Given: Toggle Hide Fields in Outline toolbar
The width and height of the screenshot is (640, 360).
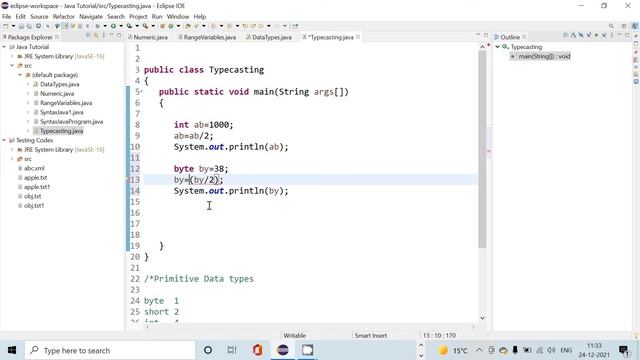Looking at the screenshot, I should (581, 36).
